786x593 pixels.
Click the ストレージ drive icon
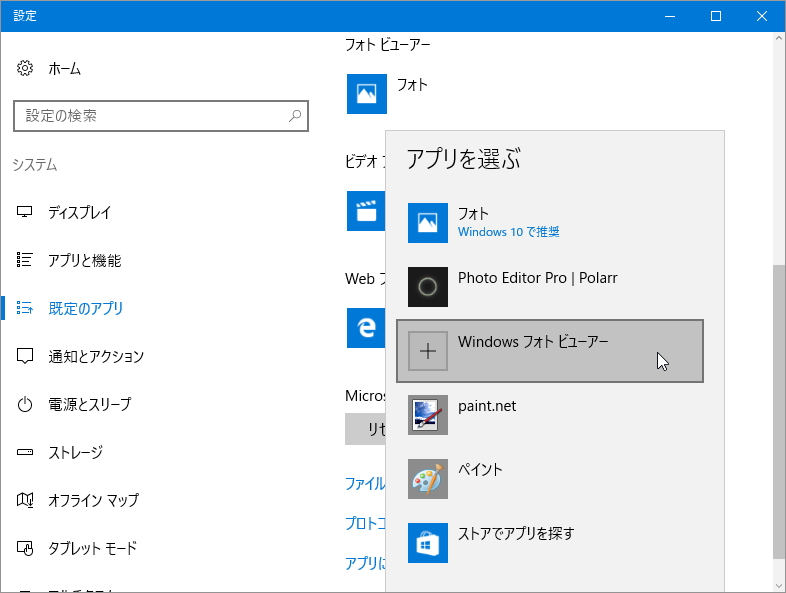point(25,452)
